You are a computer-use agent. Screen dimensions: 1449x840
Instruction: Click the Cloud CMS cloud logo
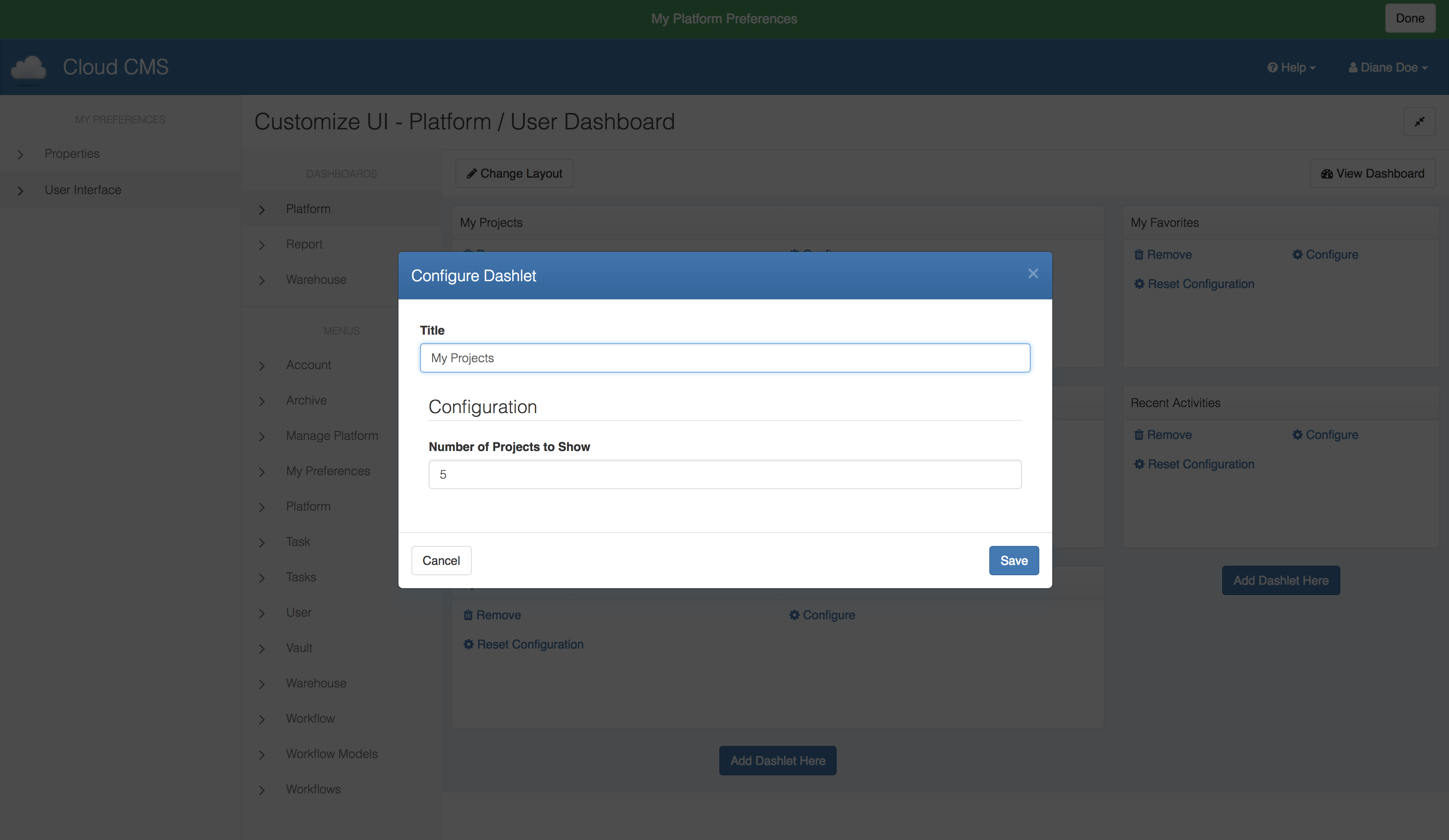29,68
